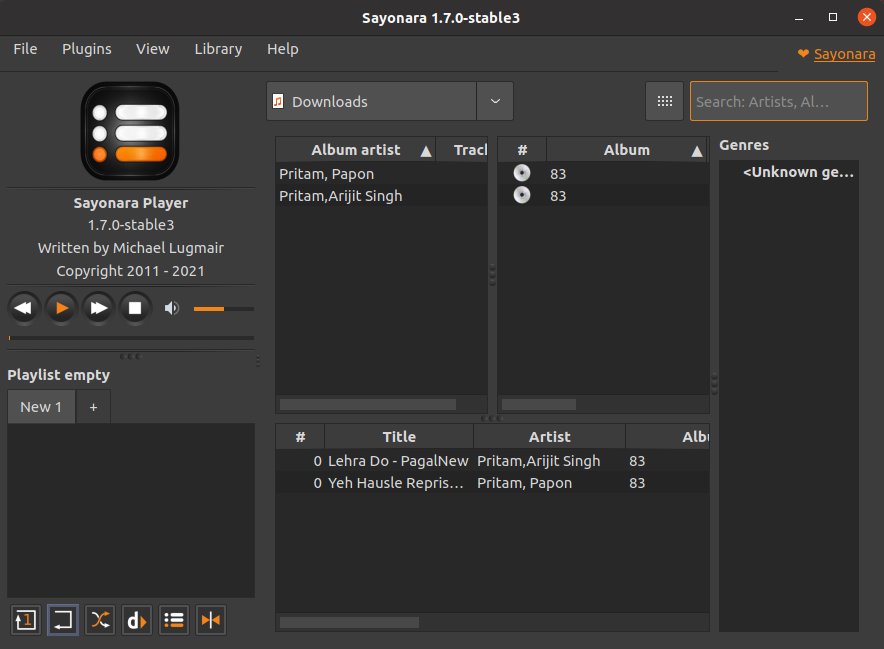Viewport: 884px width, 649px height.
Task: Close the Sayonara window
Action: point(867,17)
